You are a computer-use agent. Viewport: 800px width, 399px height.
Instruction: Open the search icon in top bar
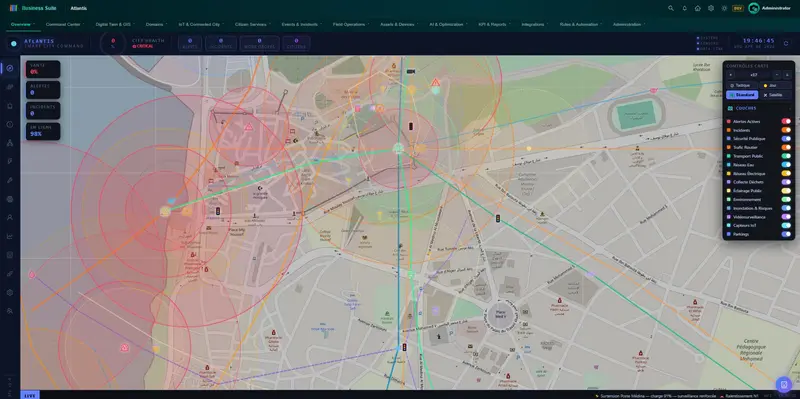coord(671,8)
